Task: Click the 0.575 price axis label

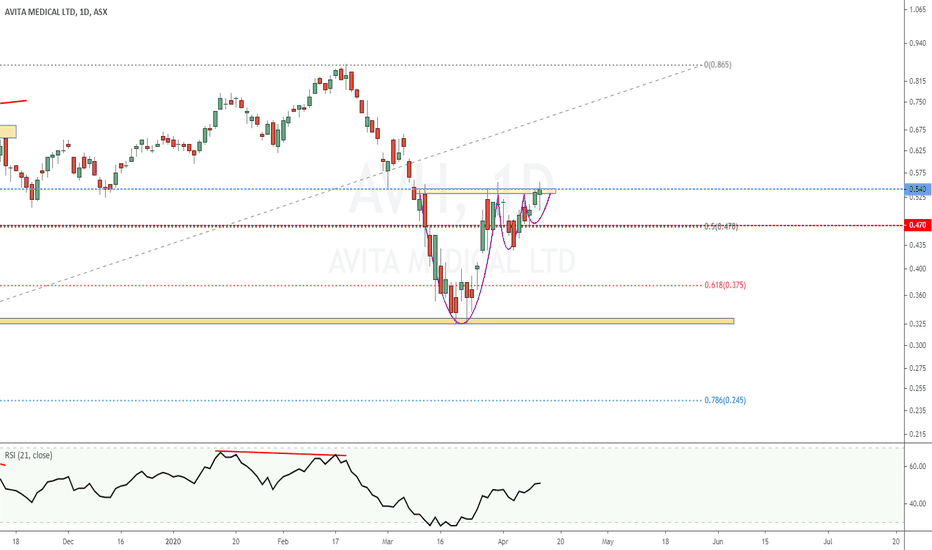Action: click(917, 173)
